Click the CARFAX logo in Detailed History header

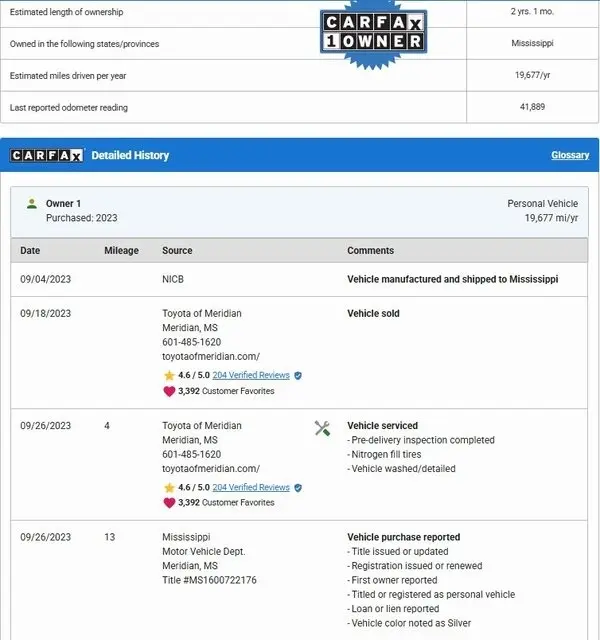[x=47, y=155]
